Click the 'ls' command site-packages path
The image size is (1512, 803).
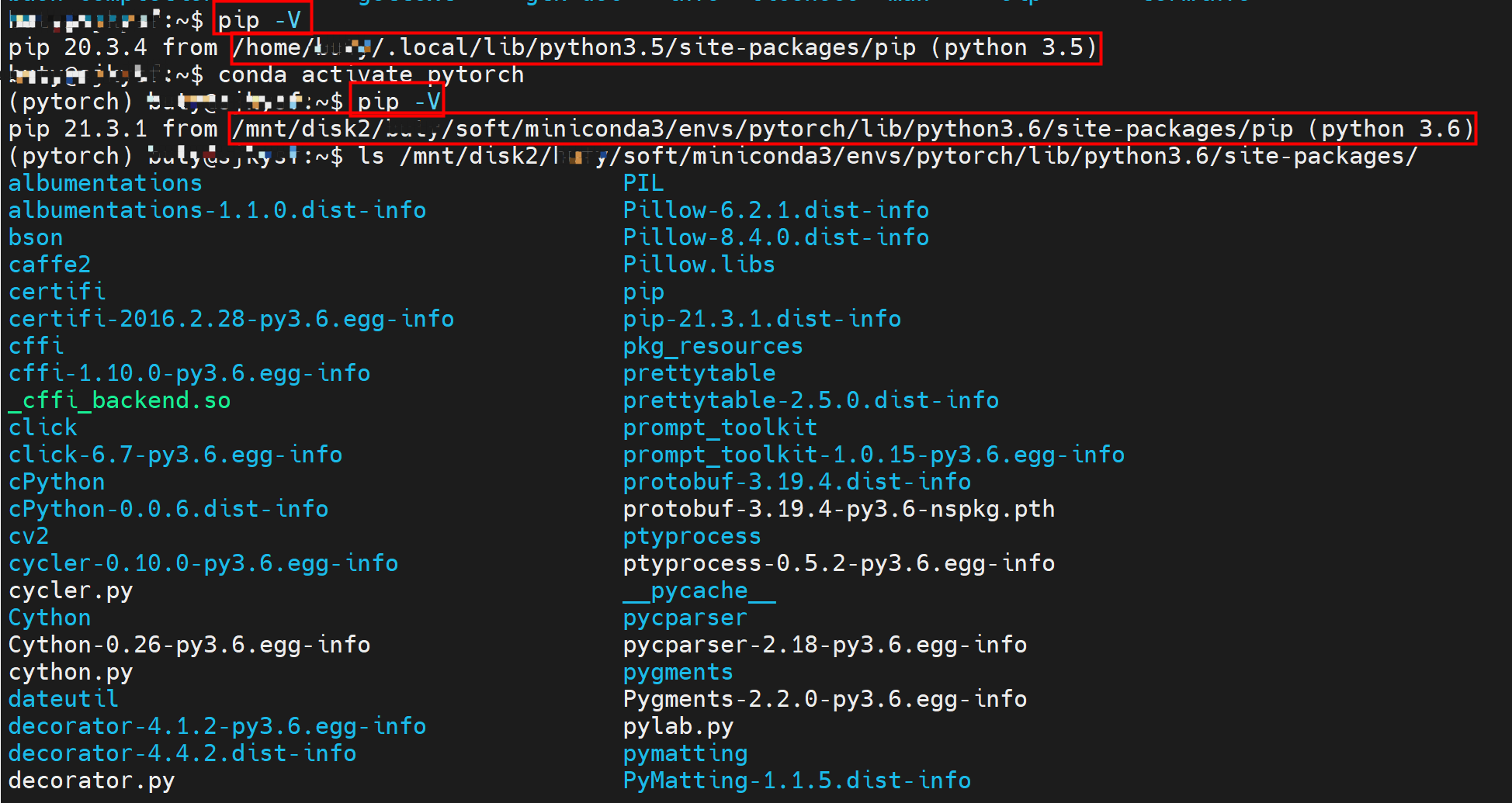[909, 156]
